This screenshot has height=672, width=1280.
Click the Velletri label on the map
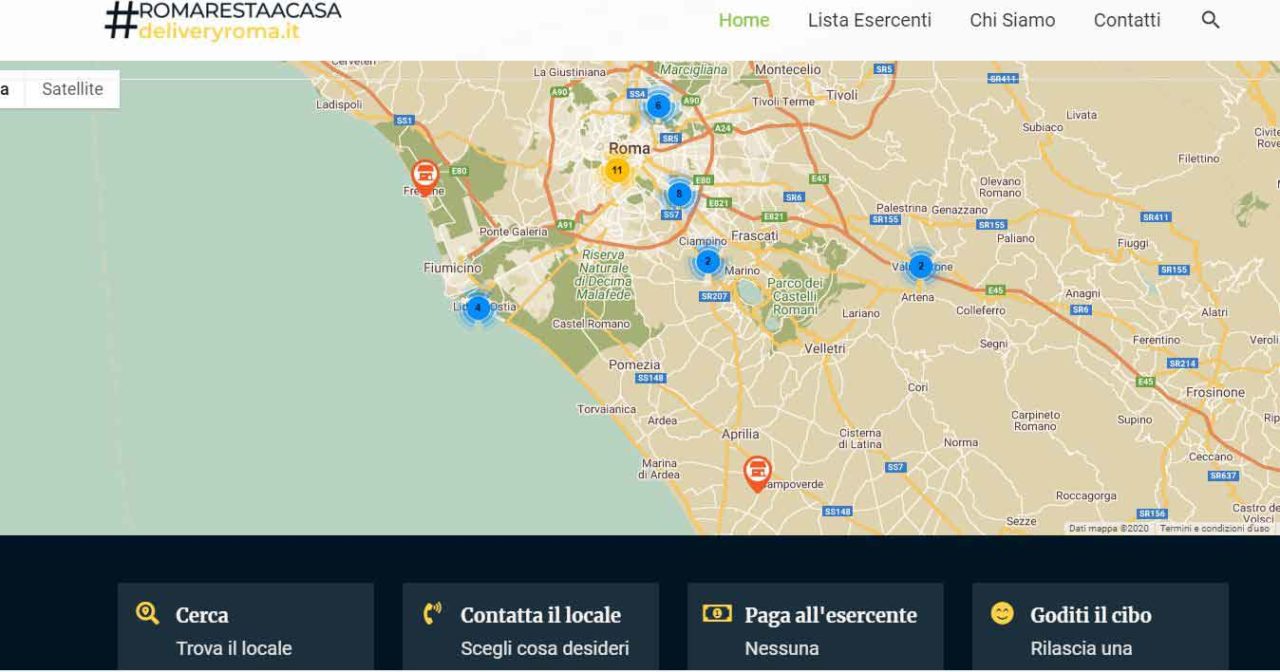[x=824, y=348]
